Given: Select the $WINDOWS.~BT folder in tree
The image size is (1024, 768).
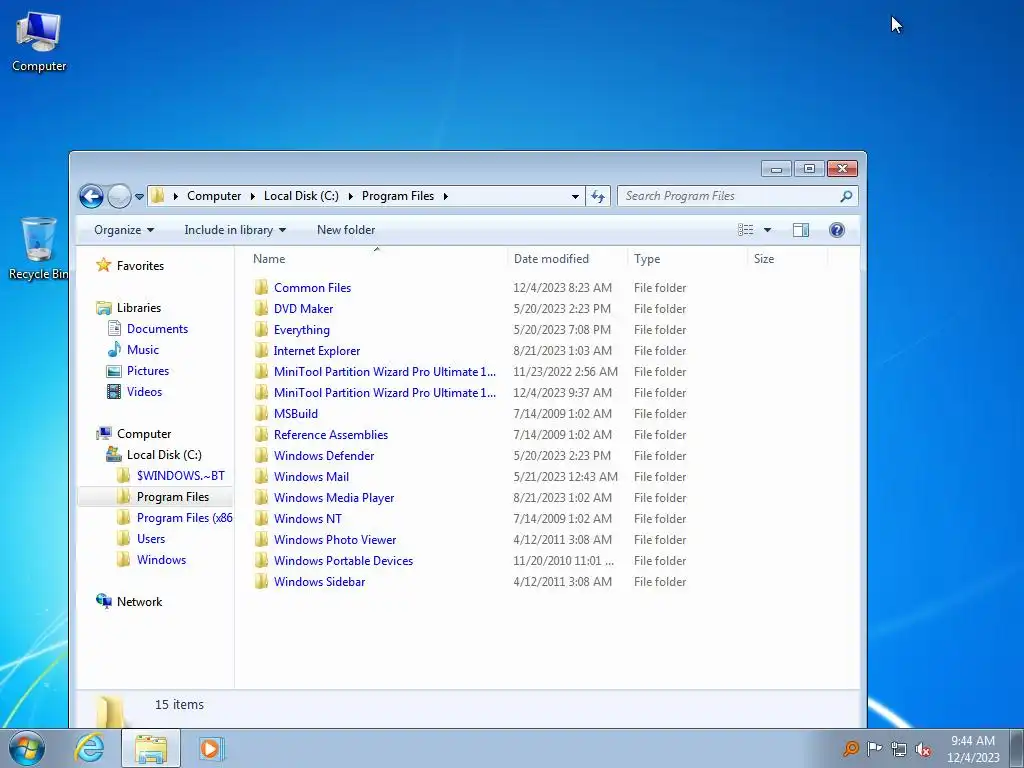Looking at the screenshot, I should click(180, 475).
